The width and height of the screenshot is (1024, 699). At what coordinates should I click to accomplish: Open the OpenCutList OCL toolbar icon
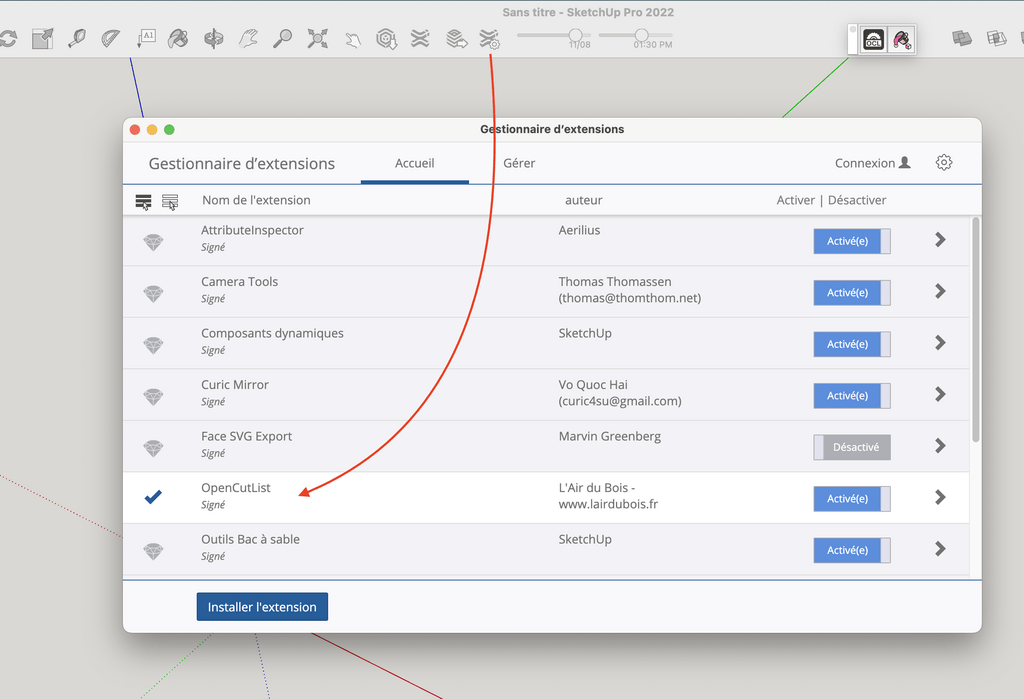(873, 40)
